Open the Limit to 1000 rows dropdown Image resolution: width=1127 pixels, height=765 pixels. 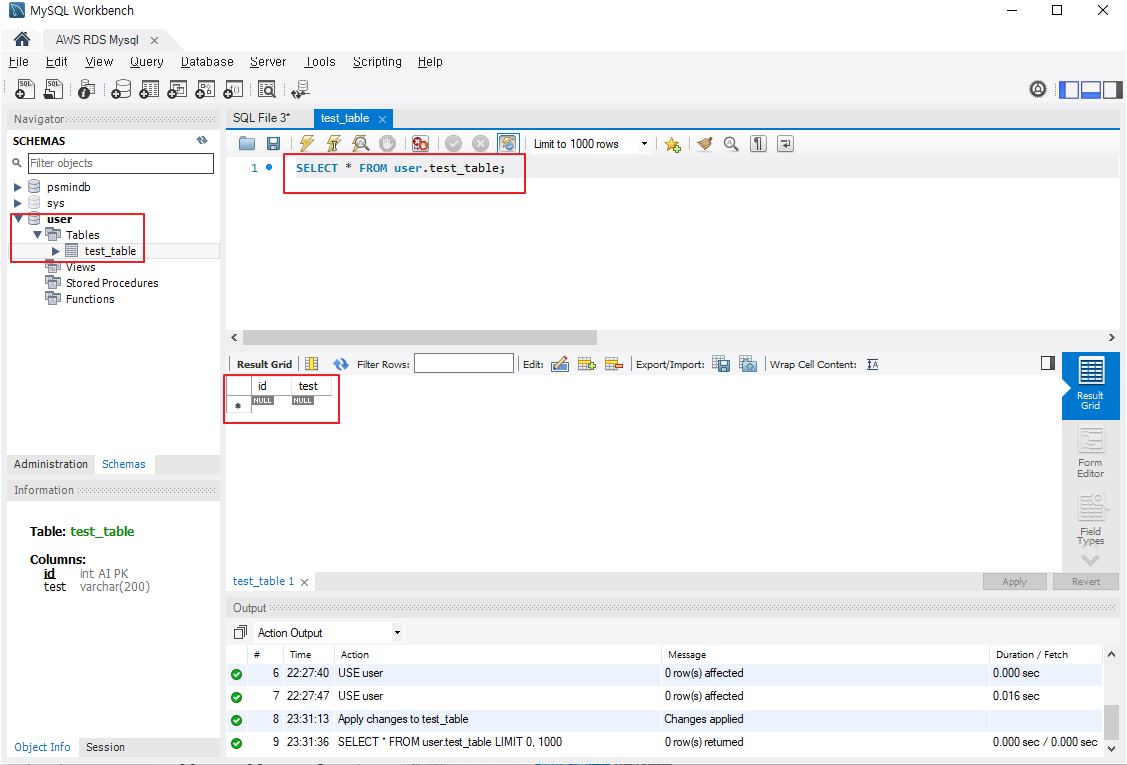coord(645,144)
